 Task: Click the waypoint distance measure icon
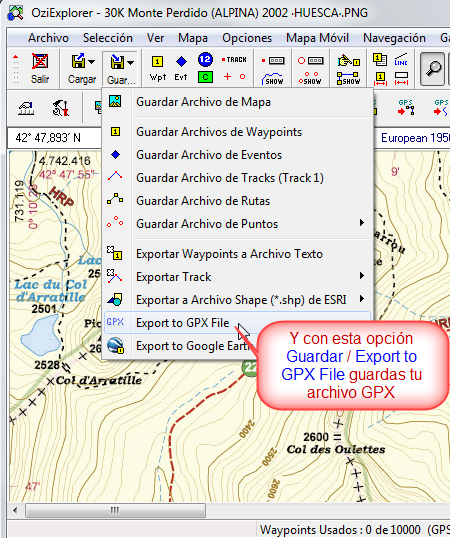tap(380, 79)
